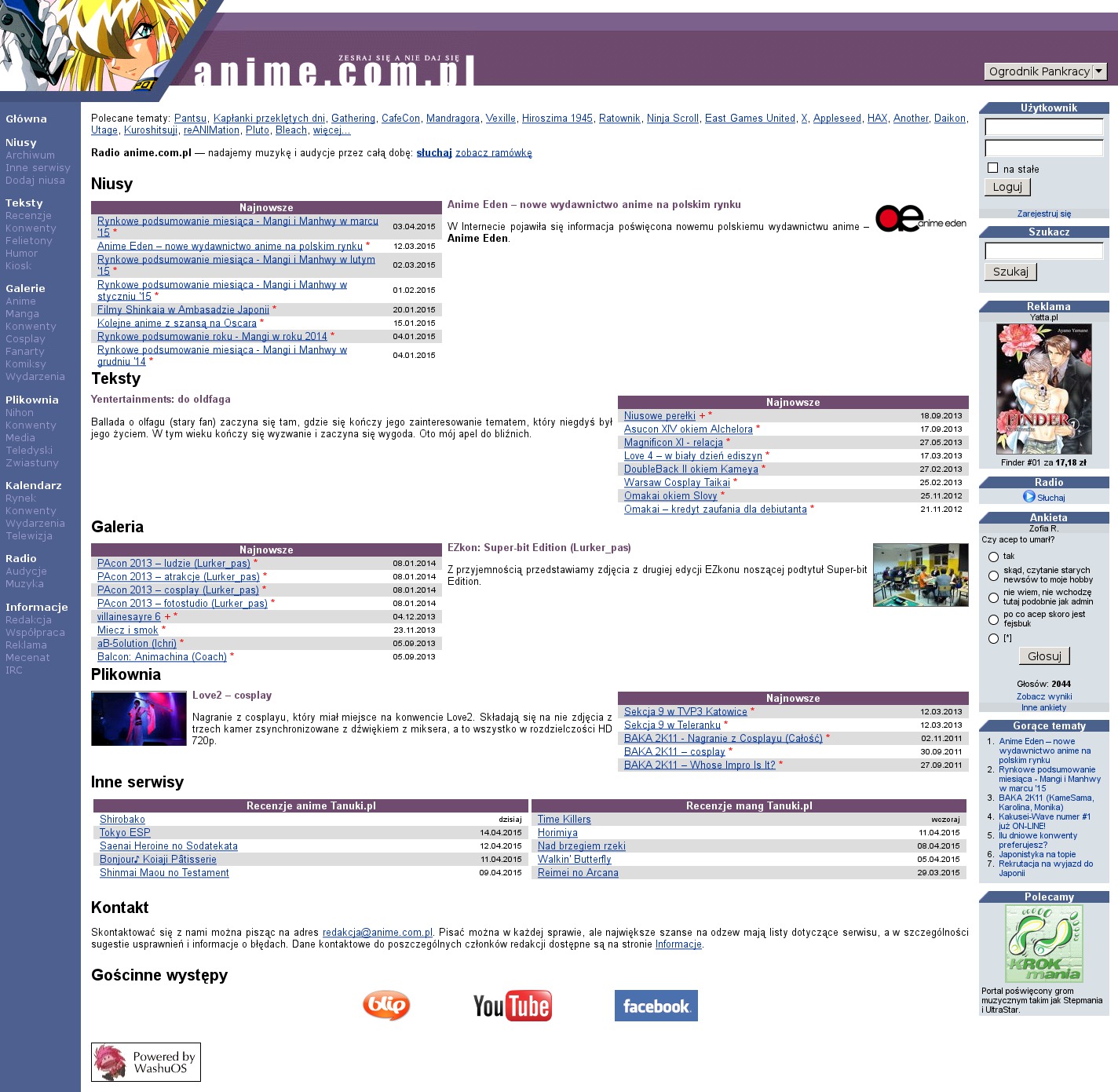Viewport: 1118px width, 1092px height.
Task: Enable the 'na stałe' checkbox
Action: click(x=992, y=168)
